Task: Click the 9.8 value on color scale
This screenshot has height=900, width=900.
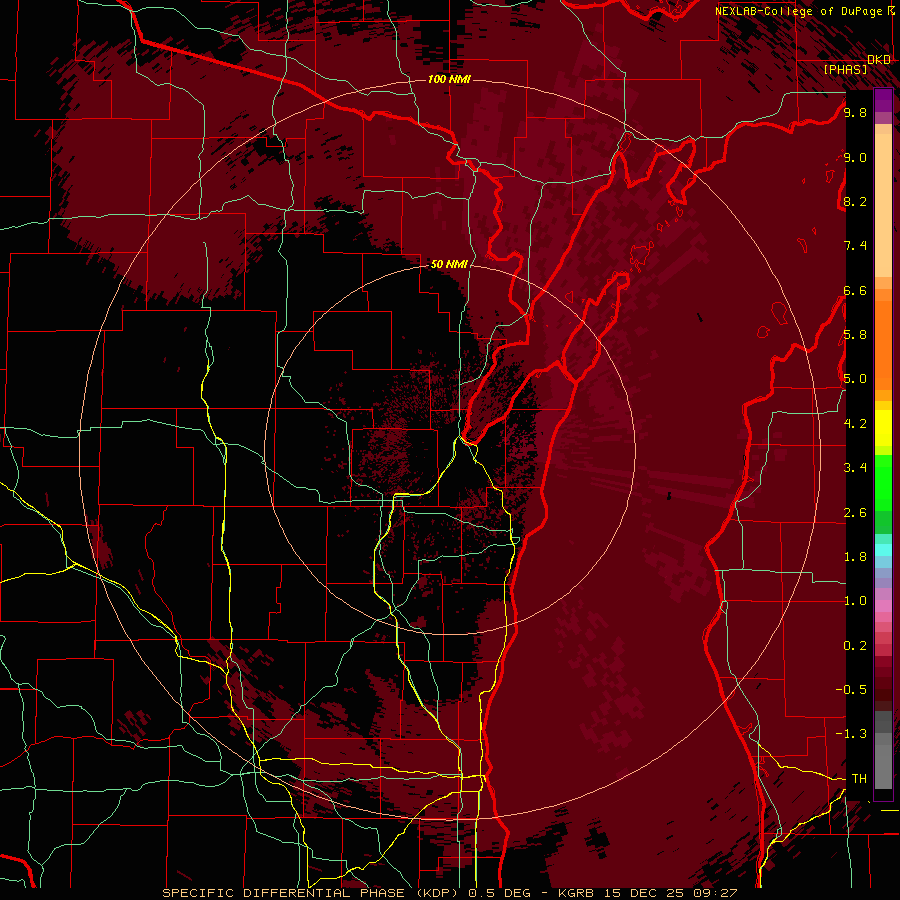Action: 855,112
